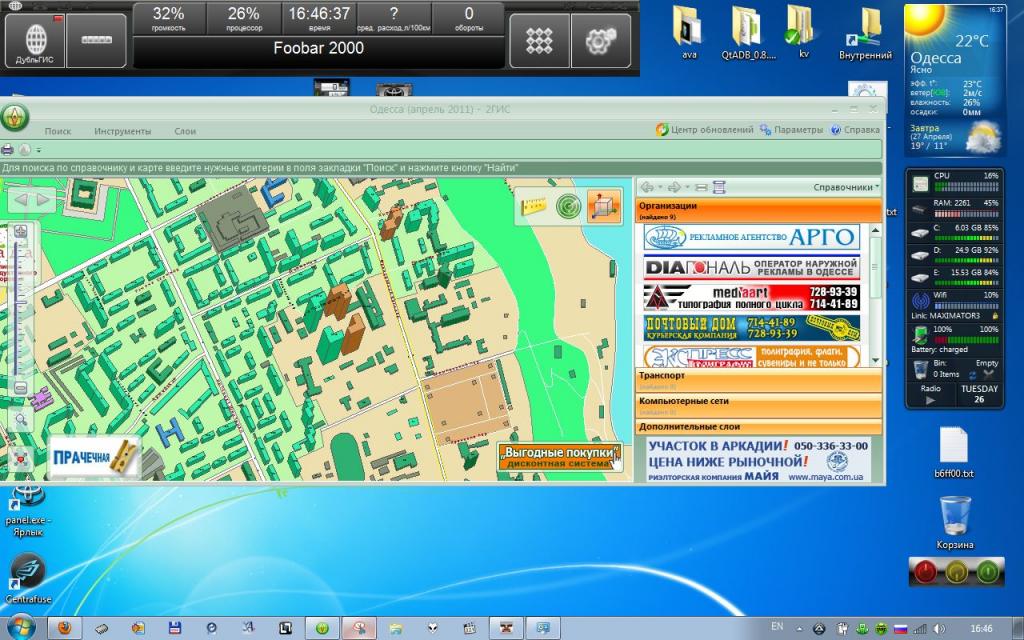
Task: Open the 2GIS round application menu button
Action: click(15, 117)
